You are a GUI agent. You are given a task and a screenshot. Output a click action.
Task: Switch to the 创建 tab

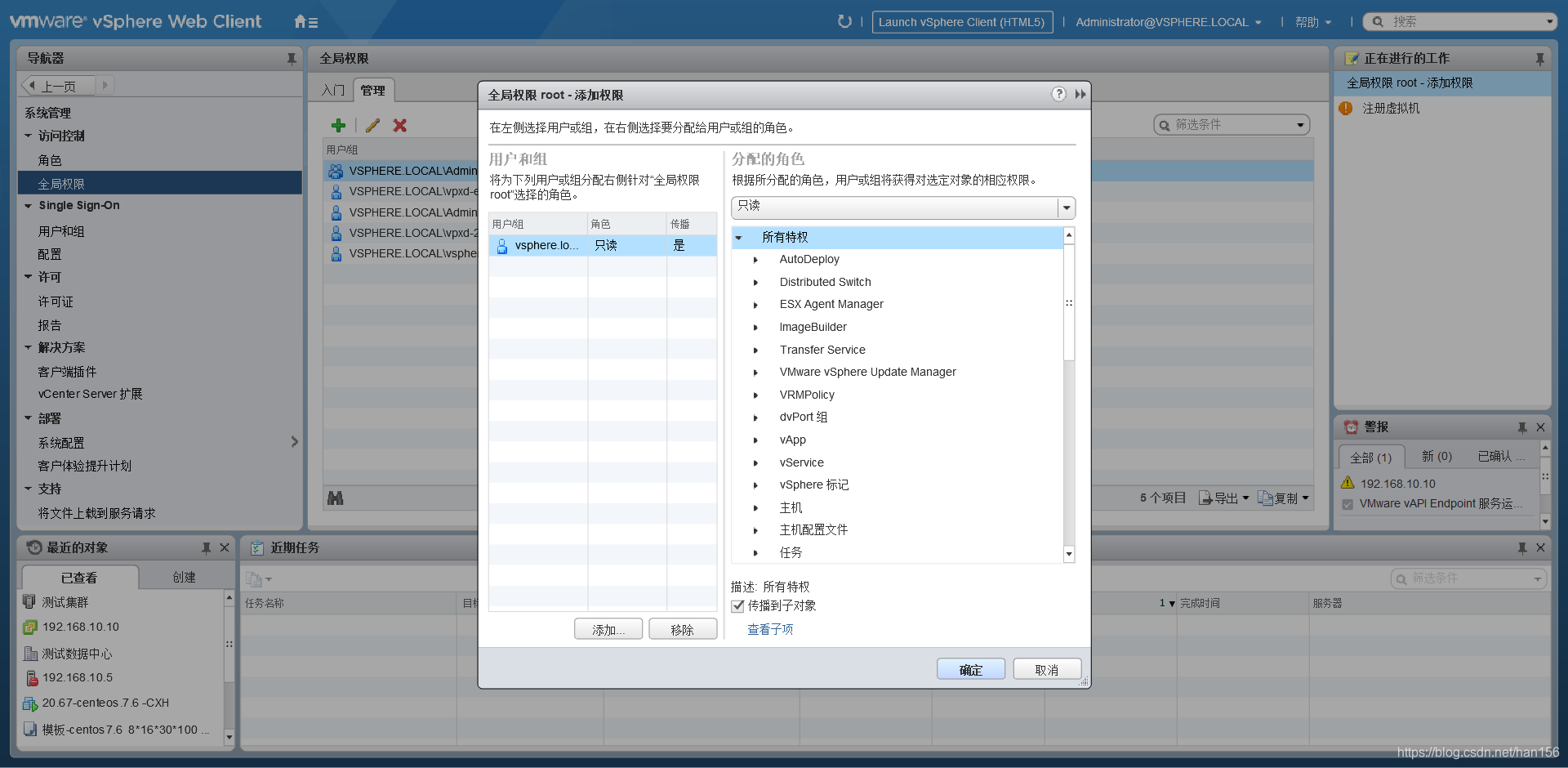click(x=184, y=577)
